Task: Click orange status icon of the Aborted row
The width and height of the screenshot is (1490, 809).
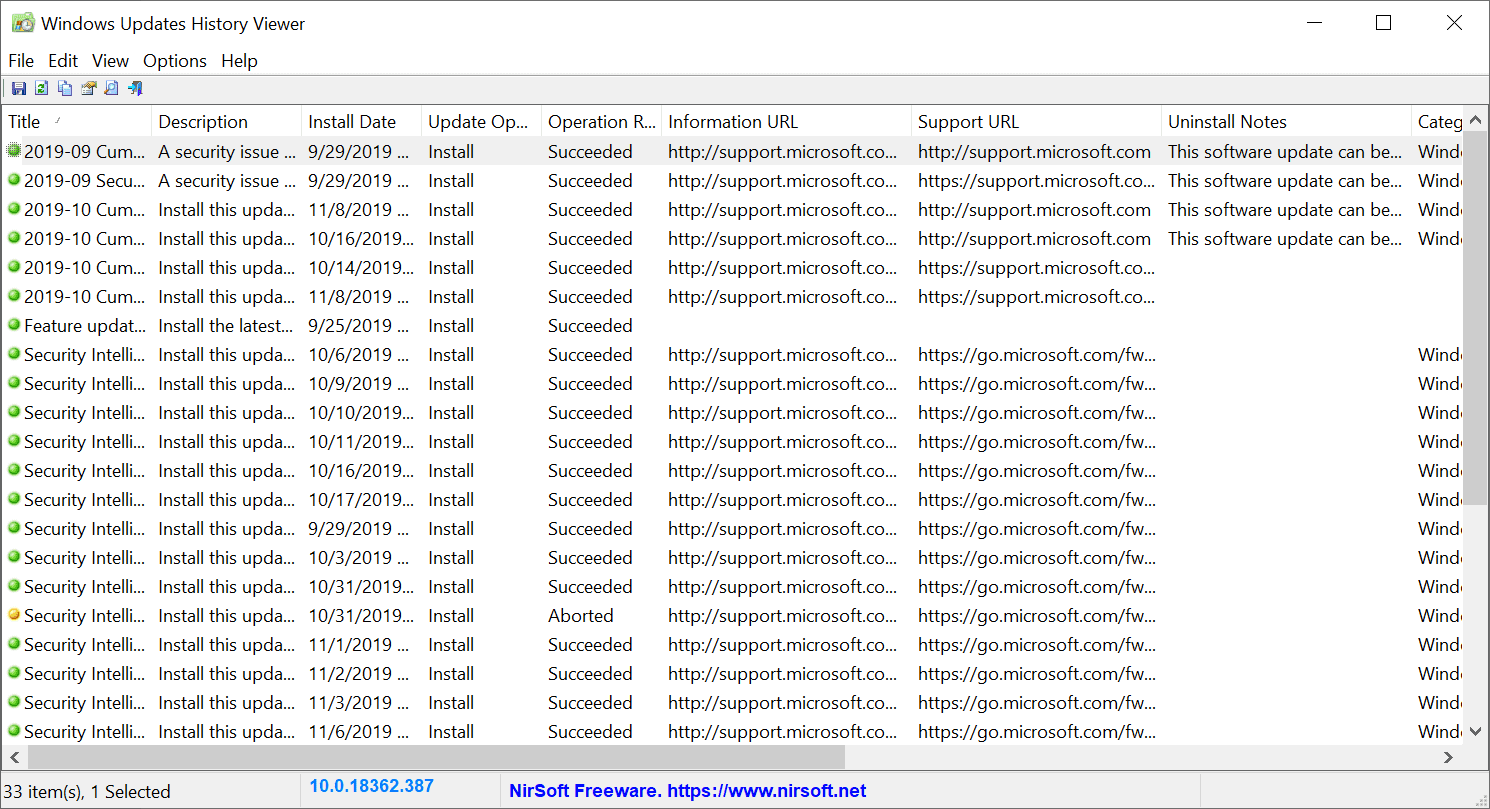Action: click(14, 615)
